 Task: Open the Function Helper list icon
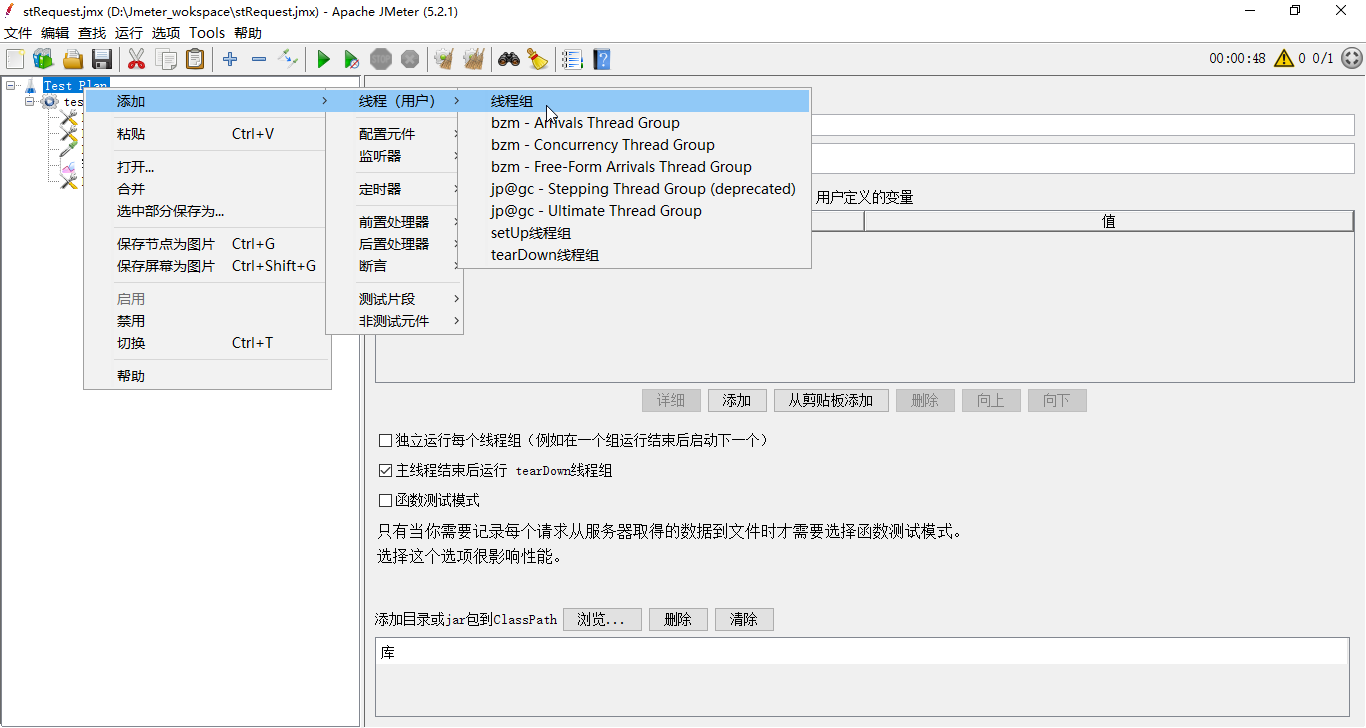(572, 59)
